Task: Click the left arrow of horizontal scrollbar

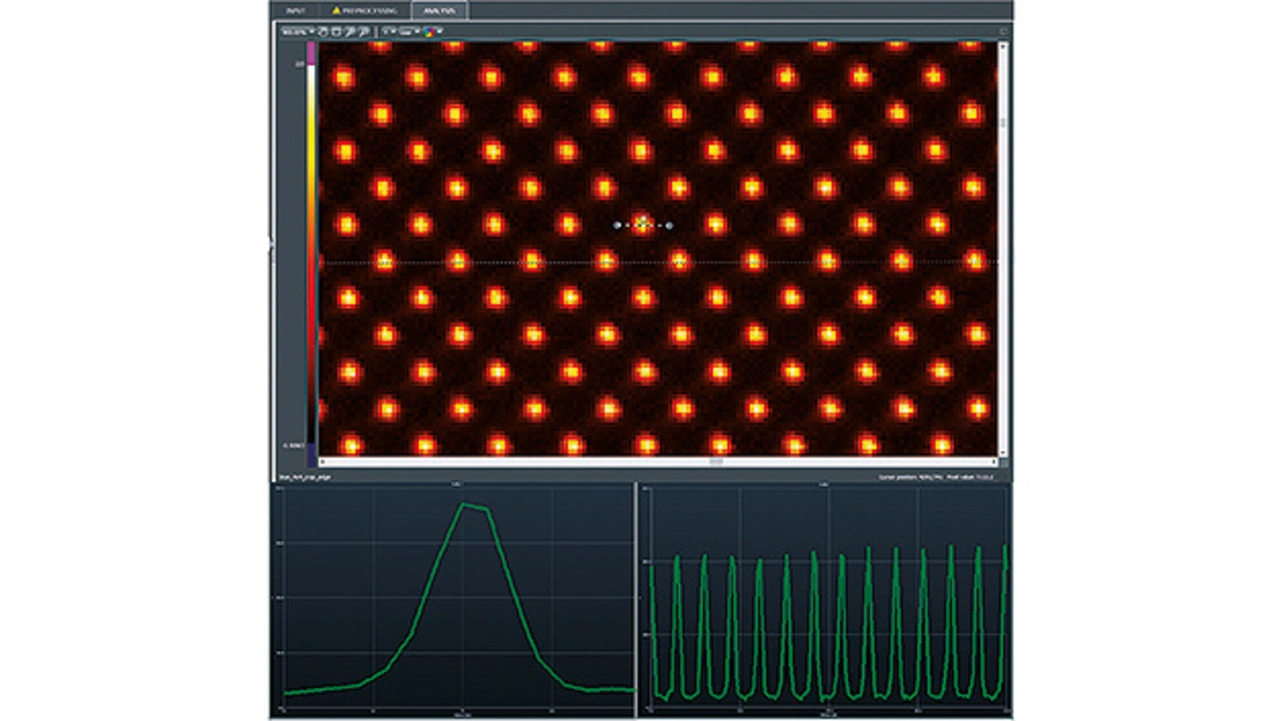Action: coord(323,462)
